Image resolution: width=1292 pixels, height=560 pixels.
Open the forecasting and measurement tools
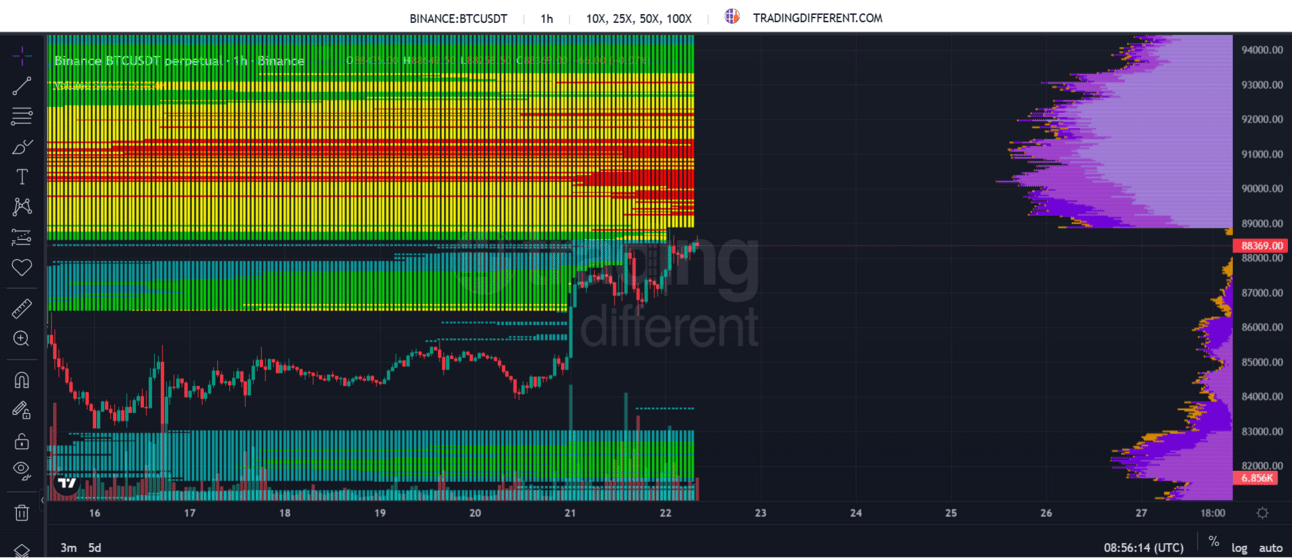22,238
